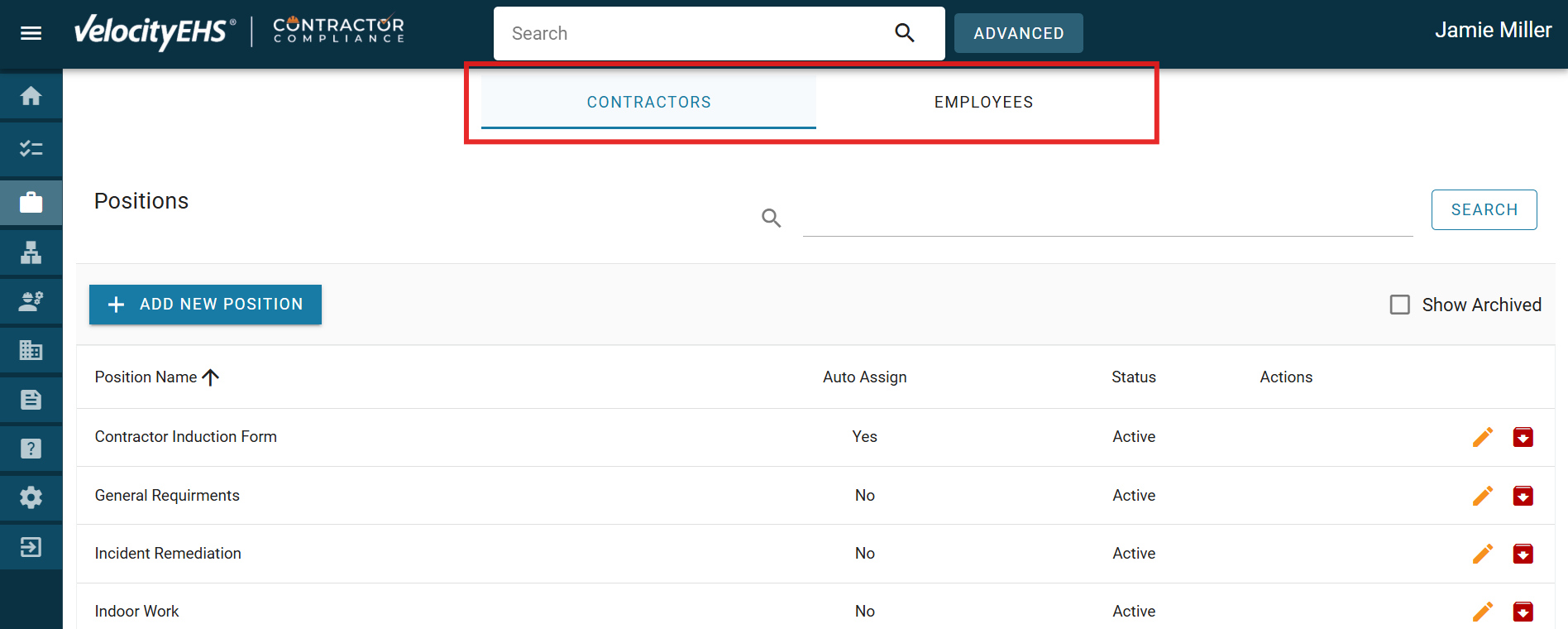This screenshot has height=629, width=1568.
Task: Select the contractors management sidebar icon
Action: [x=31, y=300]
